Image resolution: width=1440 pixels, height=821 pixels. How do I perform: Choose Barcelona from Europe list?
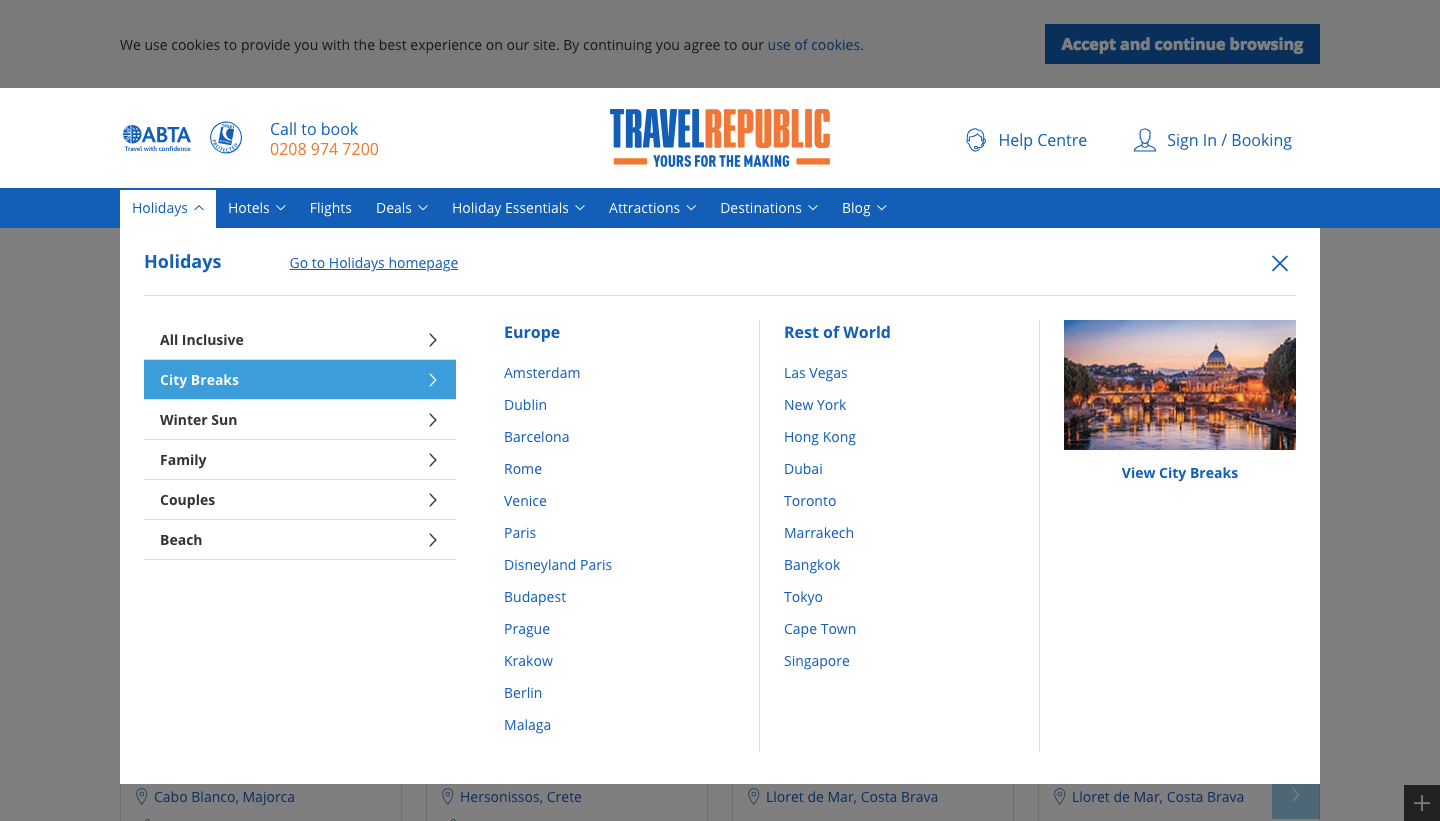(536, 437)
